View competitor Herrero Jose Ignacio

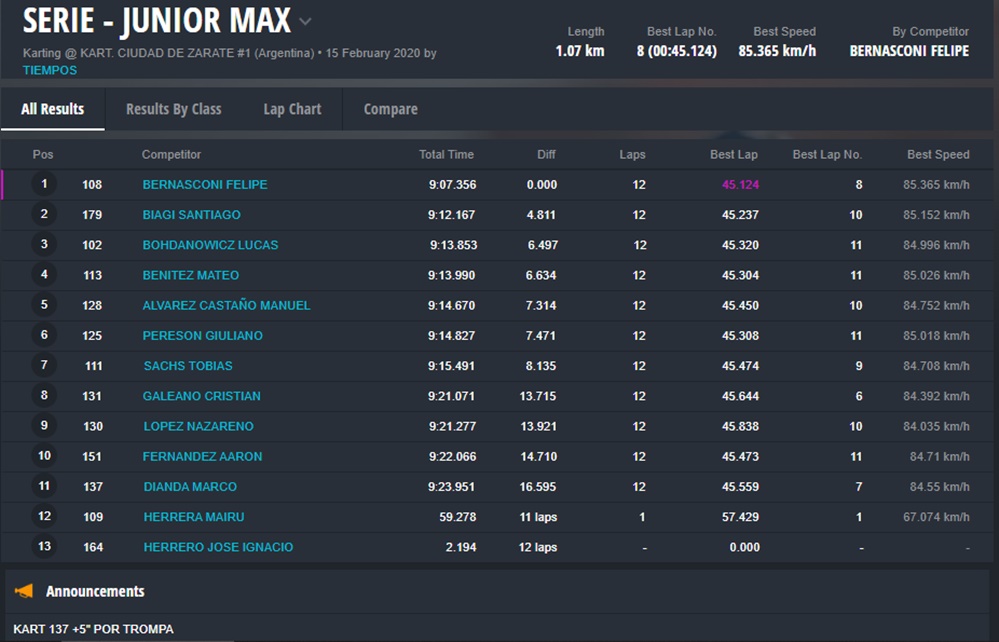click(218, 547)
